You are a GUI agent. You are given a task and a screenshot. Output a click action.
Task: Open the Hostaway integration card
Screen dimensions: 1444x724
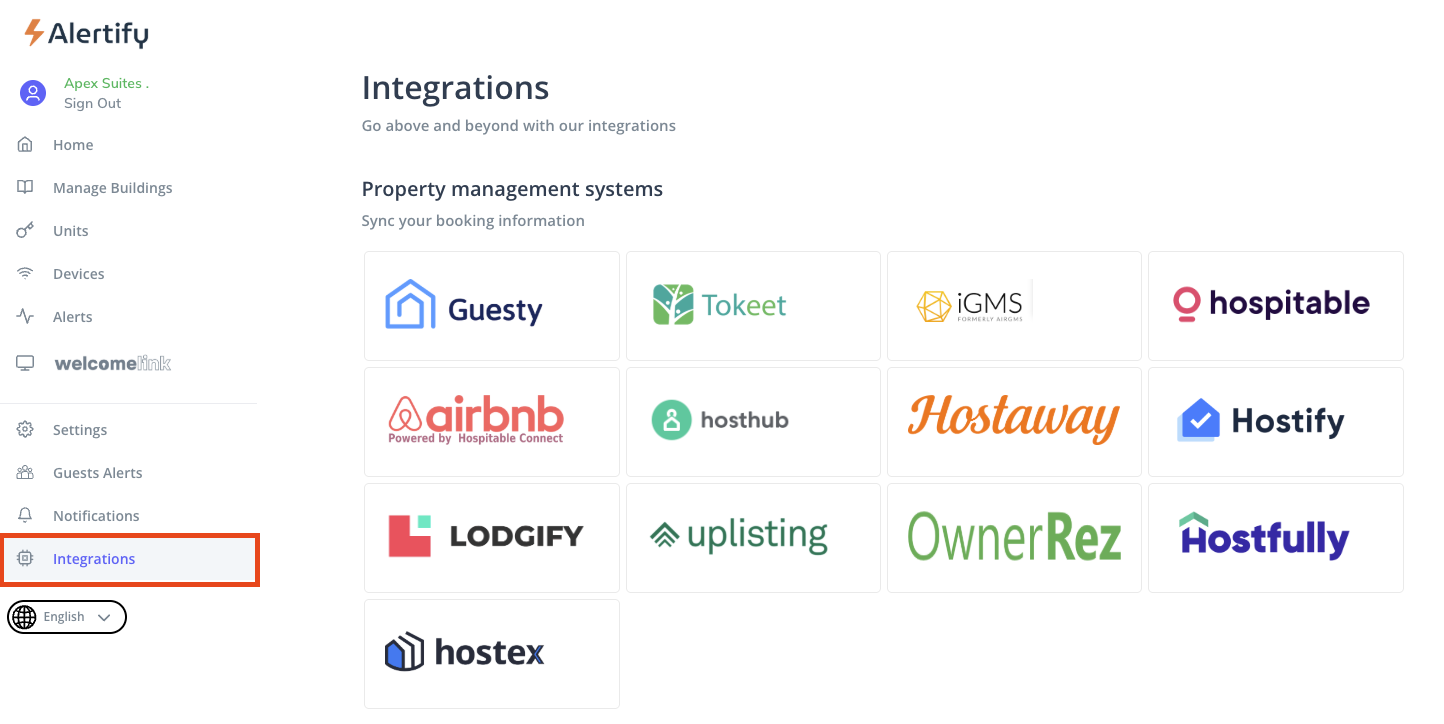(1013, 422)
